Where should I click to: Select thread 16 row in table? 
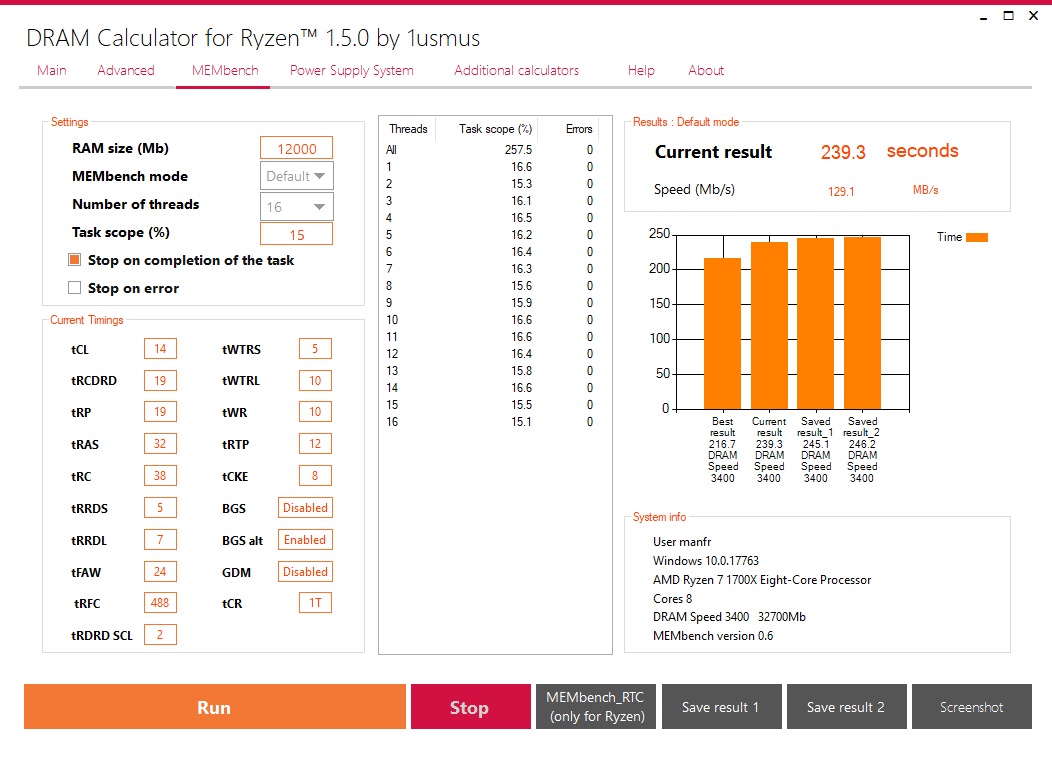[x=491, y=422]
